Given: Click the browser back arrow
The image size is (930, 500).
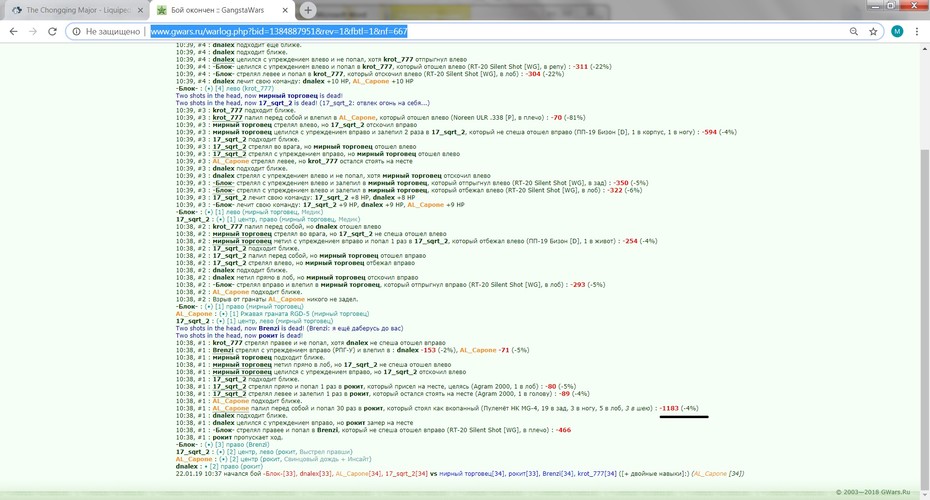Looking at the screenshot, I should pos(14,31).
